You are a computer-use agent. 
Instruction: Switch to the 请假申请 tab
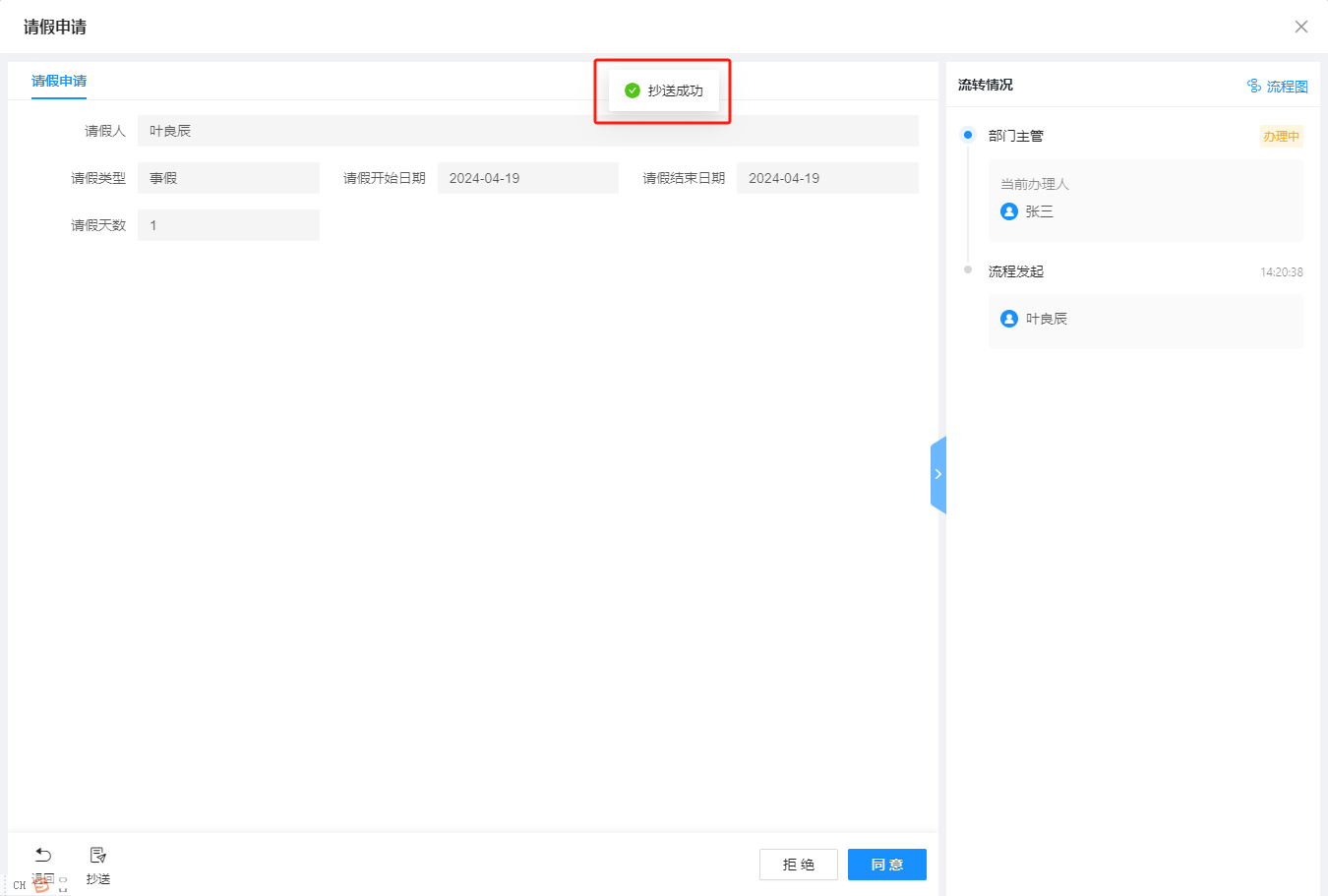[x=59, y=81]
